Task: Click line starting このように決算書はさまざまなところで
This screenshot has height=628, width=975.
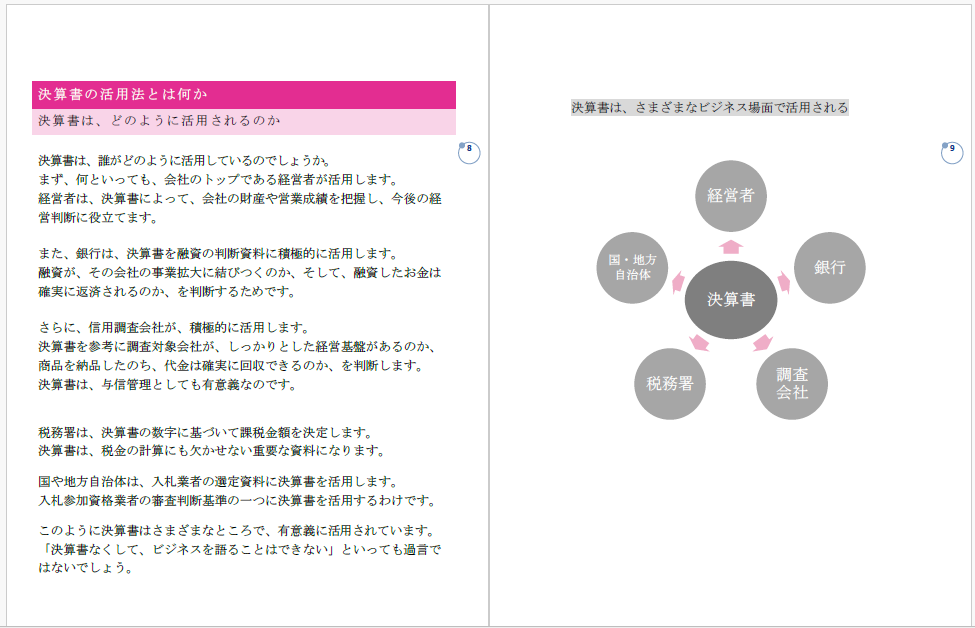Action: [237, 530]
